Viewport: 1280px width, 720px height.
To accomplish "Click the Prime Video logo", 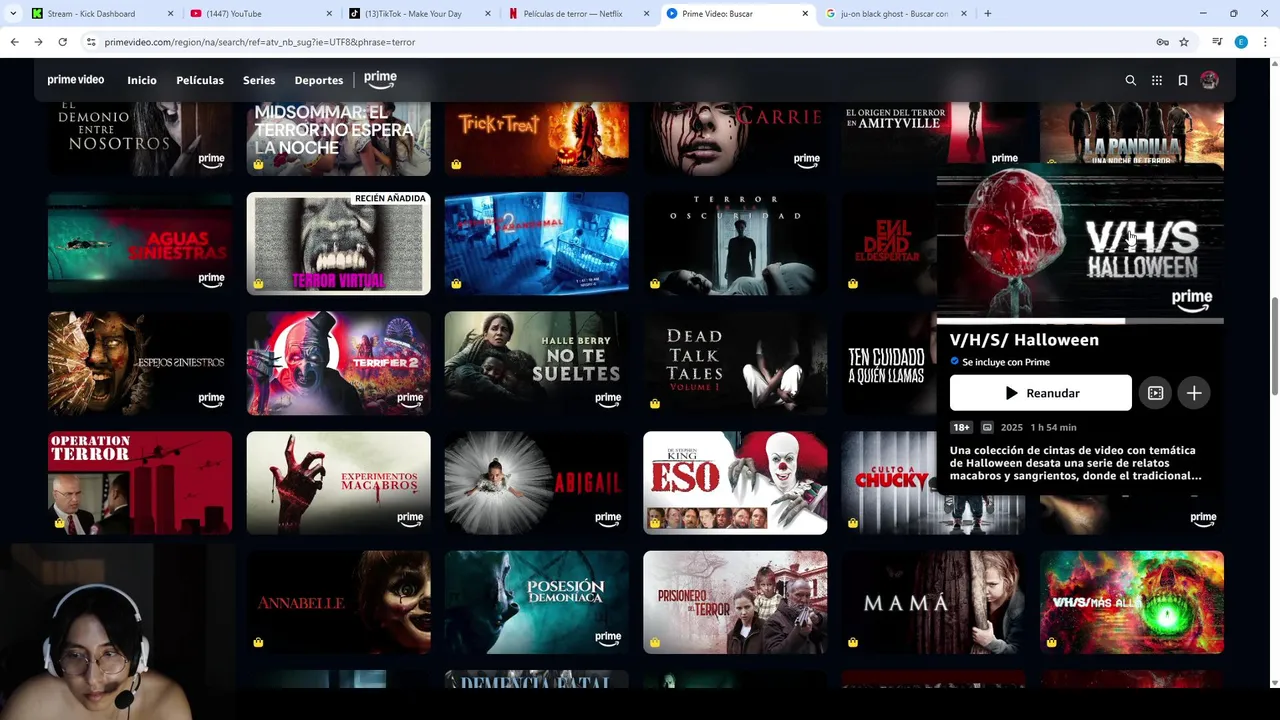I will pyautogui.click(x=75, y=80).
